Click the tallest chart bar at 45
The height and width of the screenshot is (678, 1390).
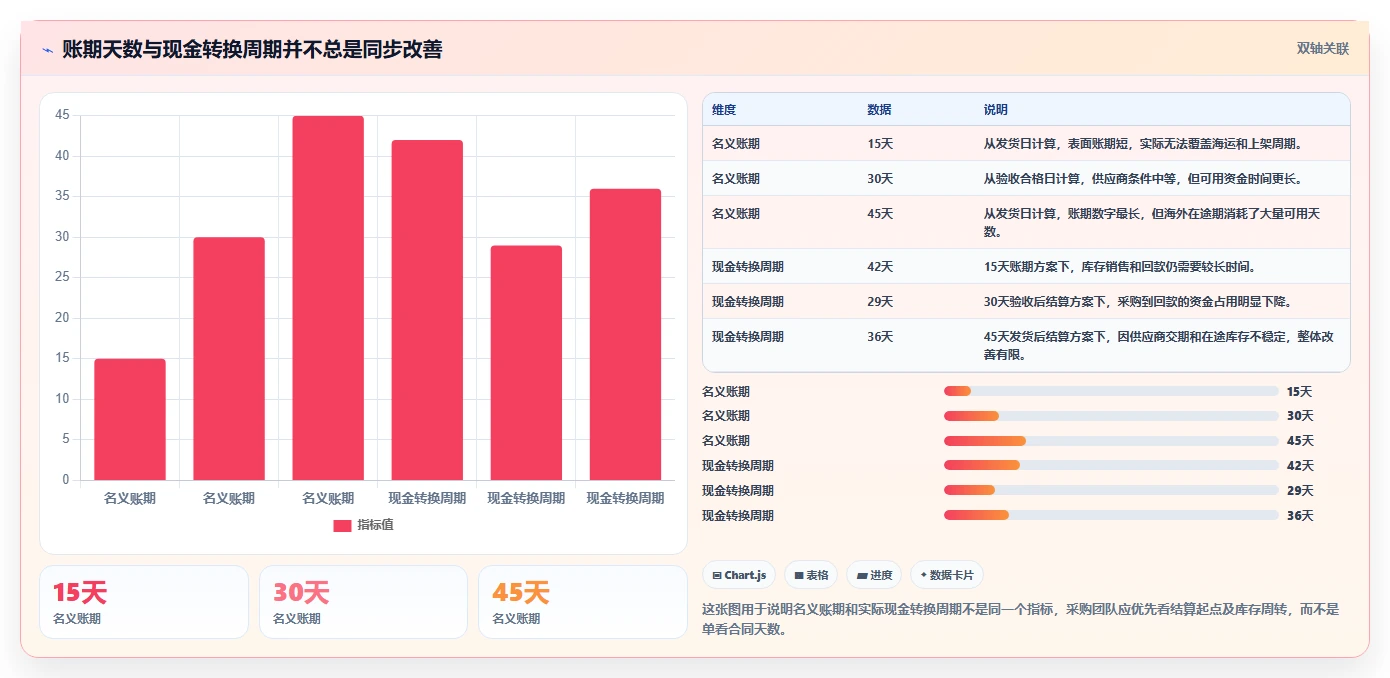tap(328, 298)
